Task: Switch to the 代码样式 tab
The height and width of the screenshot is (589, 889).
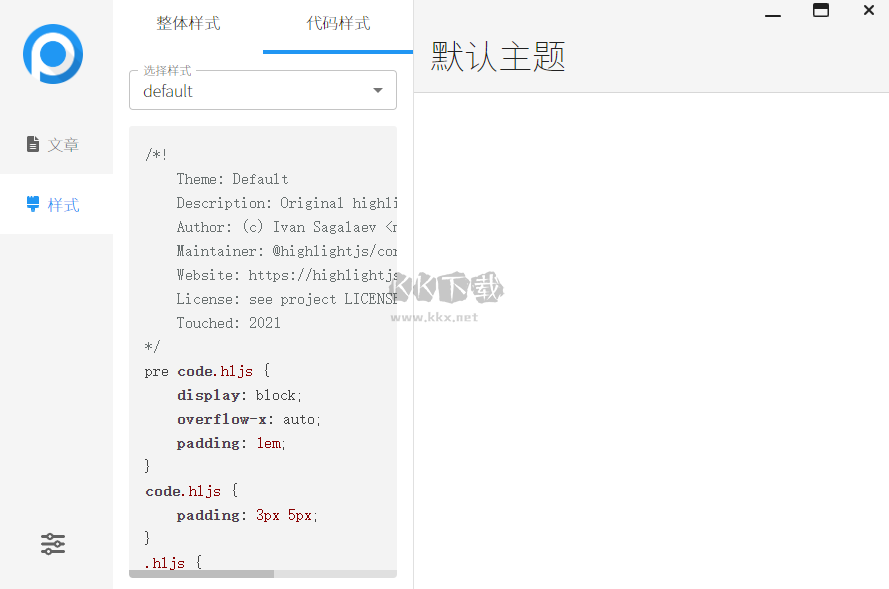Action: click(x=338, y=22)
